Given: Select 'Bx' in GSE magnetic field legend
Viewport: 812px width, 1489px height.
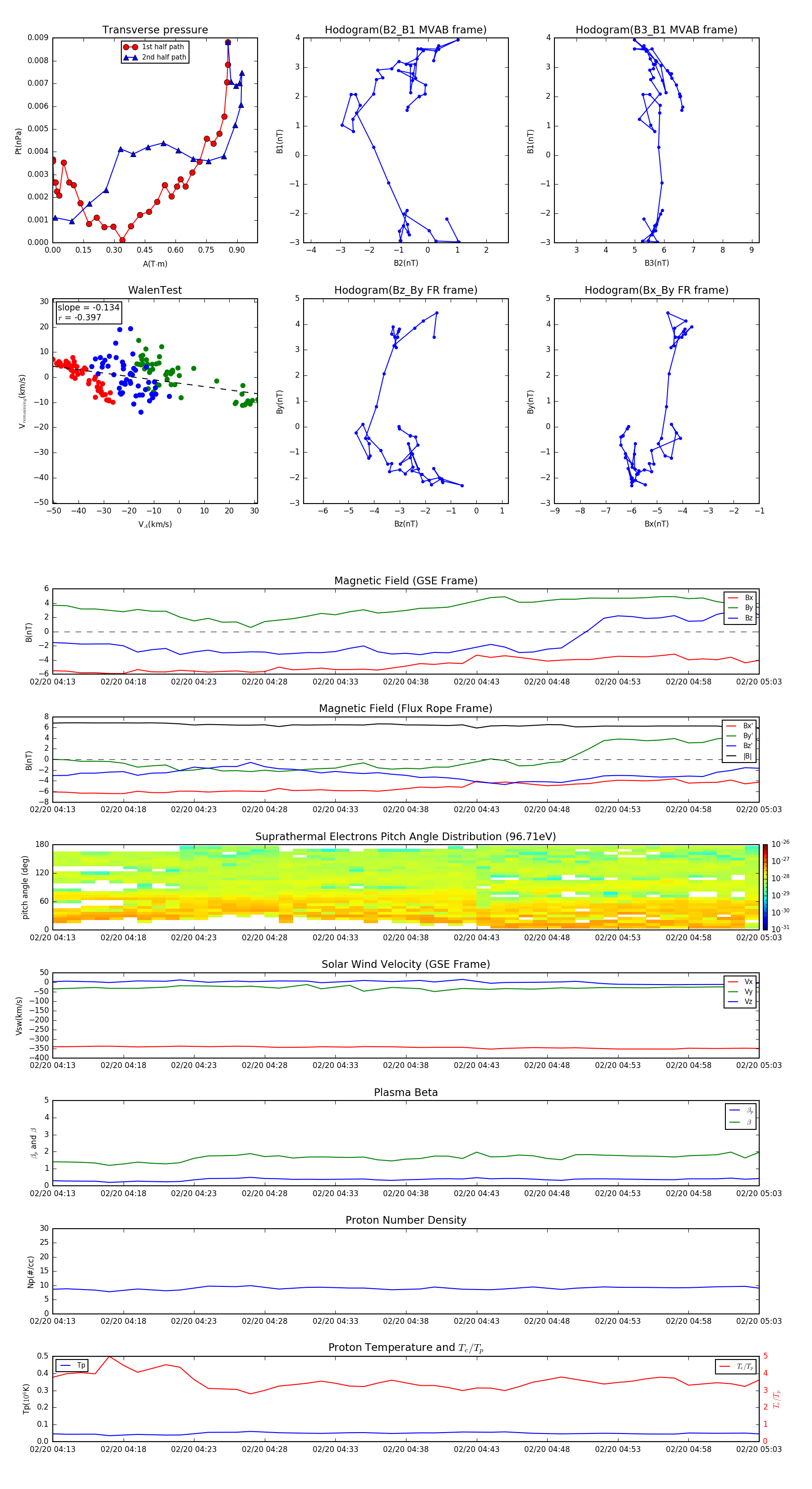Looking at the screenshot, I should [740, 598].
